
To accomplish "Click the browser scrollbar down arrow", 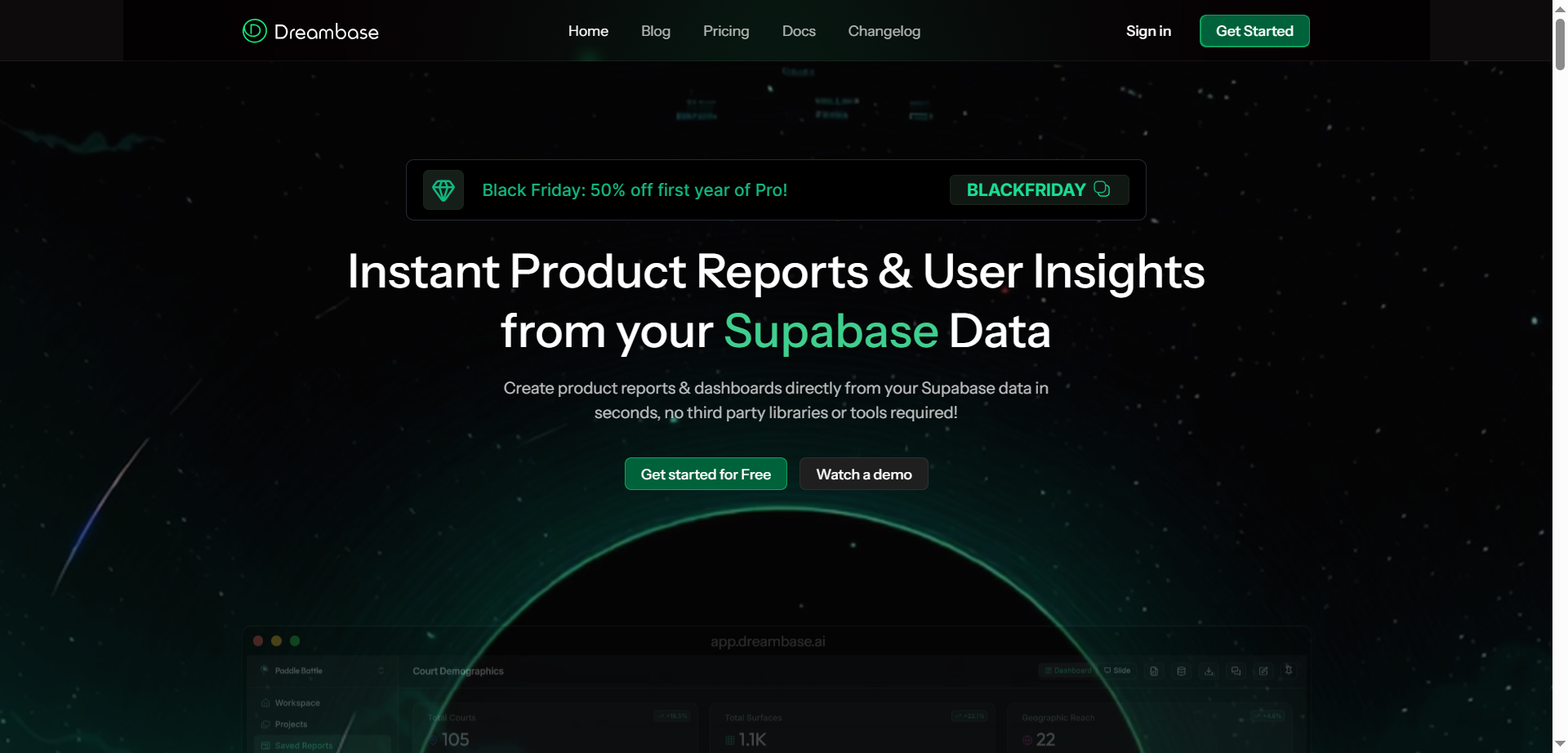I will [1560, 745].
